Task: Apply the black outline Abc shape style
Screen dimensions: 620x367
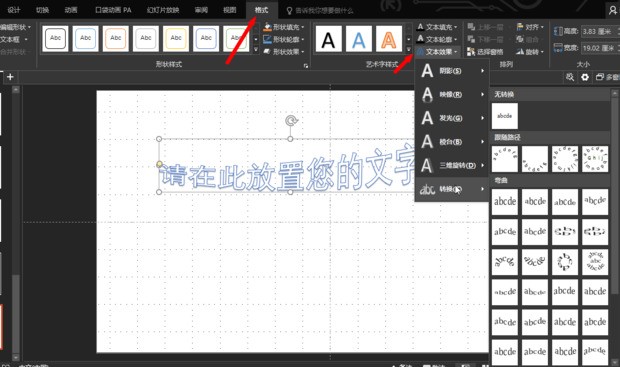Action: (x=55, y=38)
